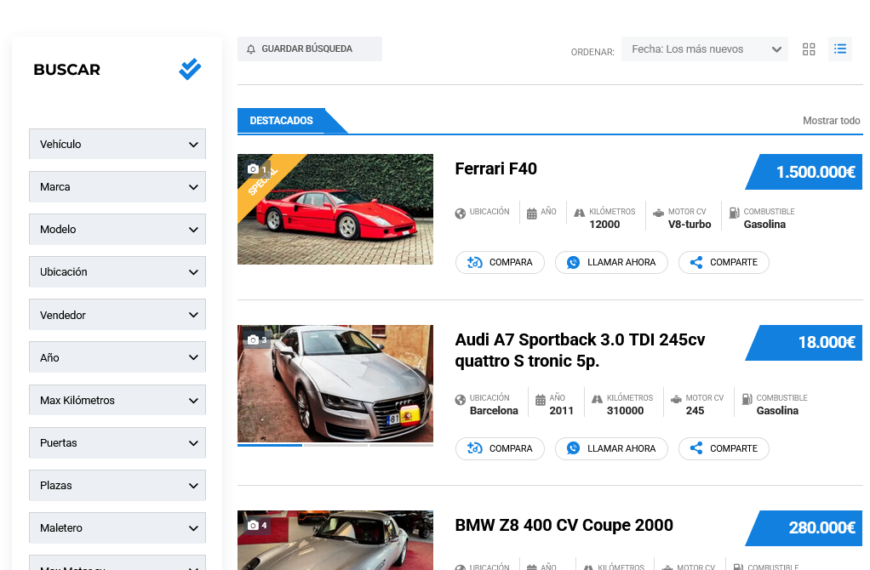The height and width of the screenshot is (570, 870).
Task: Click the 280.000€ price tag
Action: coord(804,528)
